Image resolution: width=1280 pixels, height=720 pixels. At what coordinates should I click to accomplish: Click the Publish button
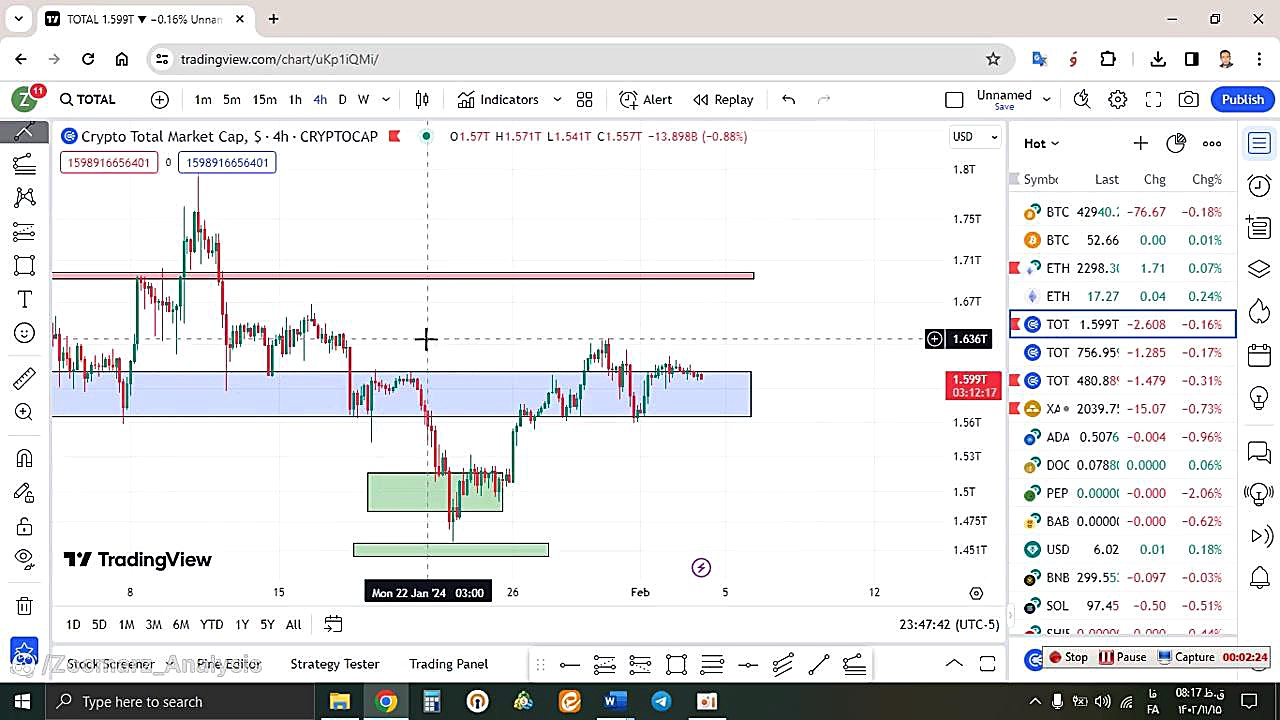pyautogui.click(x=1243, y=99)
